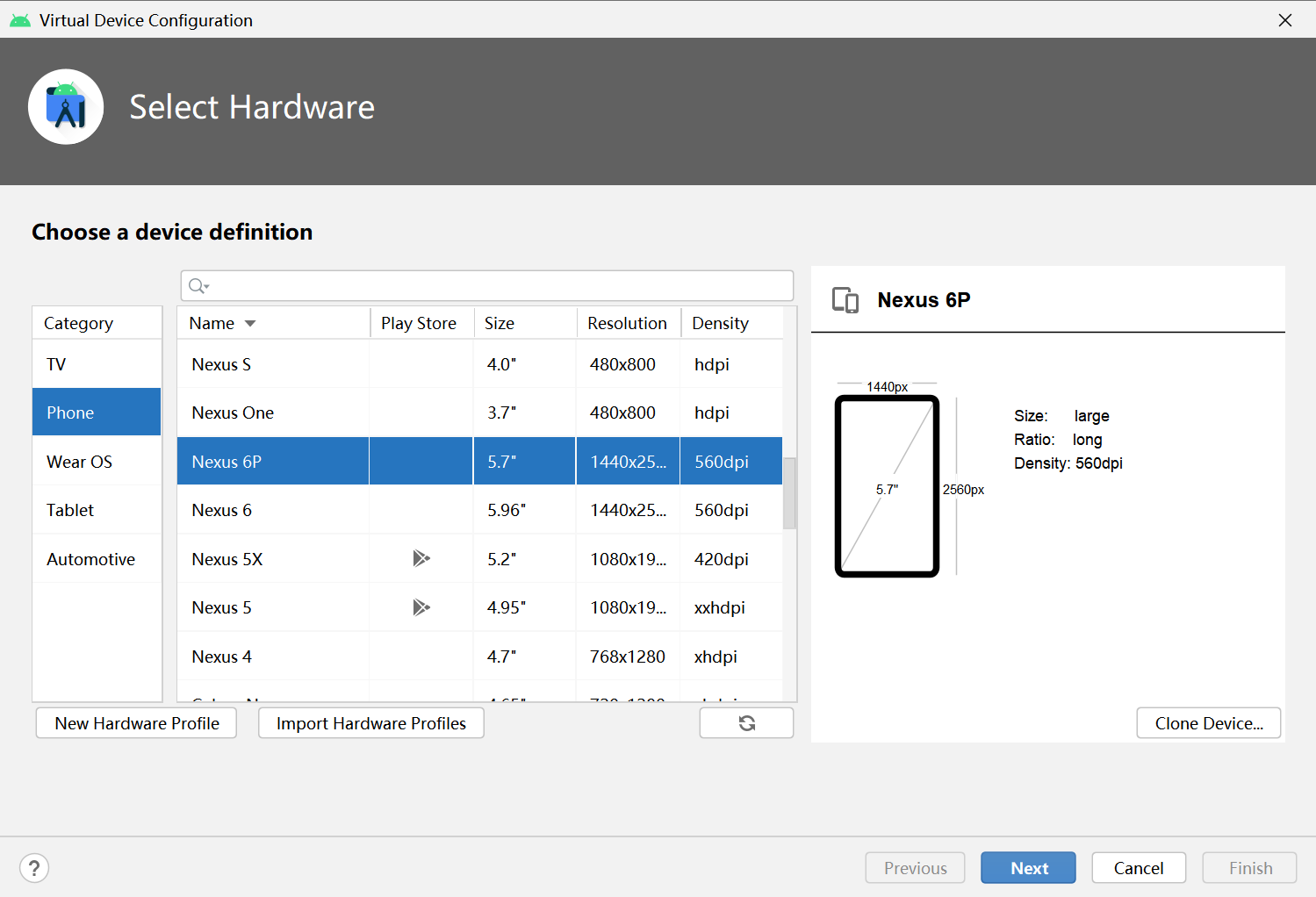1316x897 pixels.
Task: Sort by the Density column header
Action: click(731, 323)
